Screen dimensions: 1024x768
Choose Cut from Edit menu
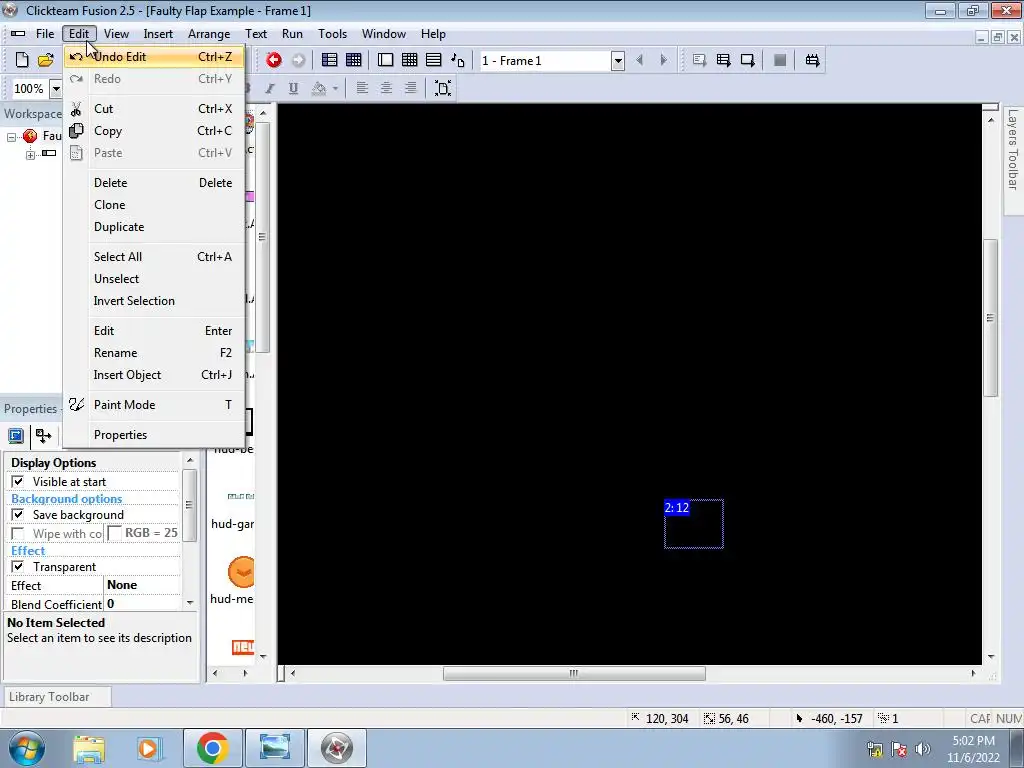click(x=154, y=108)
